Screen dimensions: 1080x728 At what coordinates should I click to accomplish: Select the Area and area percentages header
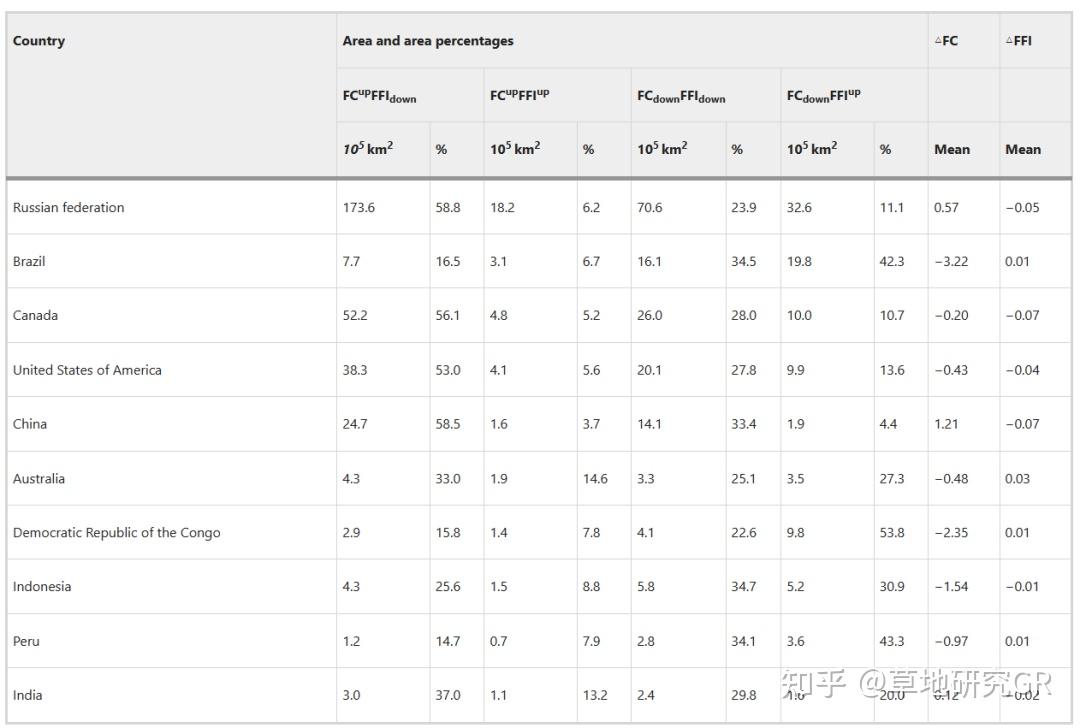click(428, 41)
